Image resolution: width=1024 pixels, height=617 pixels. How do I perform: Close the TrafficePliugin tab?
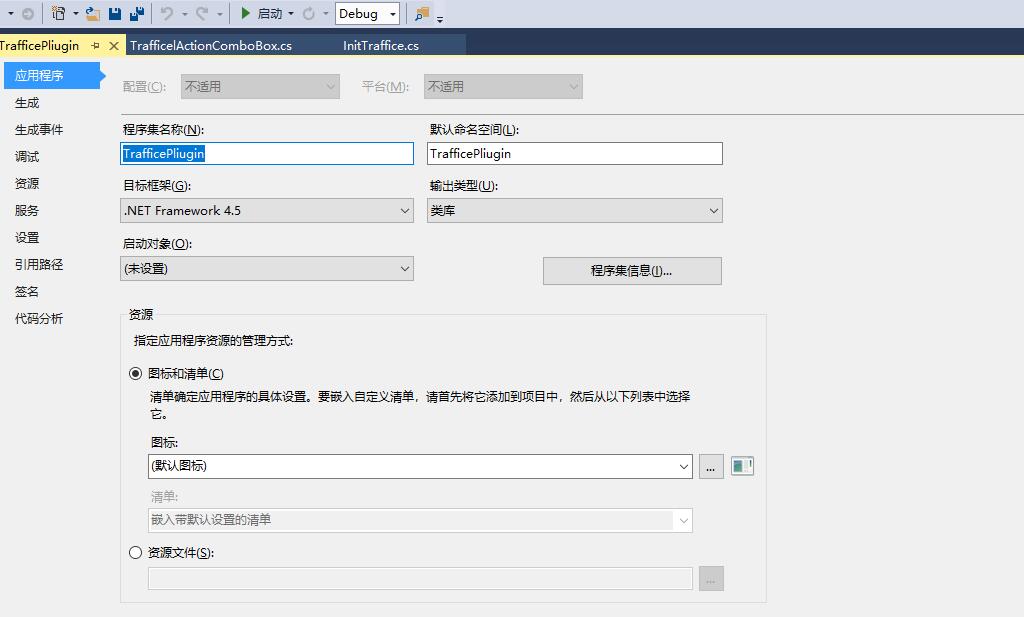coord(114,46)
